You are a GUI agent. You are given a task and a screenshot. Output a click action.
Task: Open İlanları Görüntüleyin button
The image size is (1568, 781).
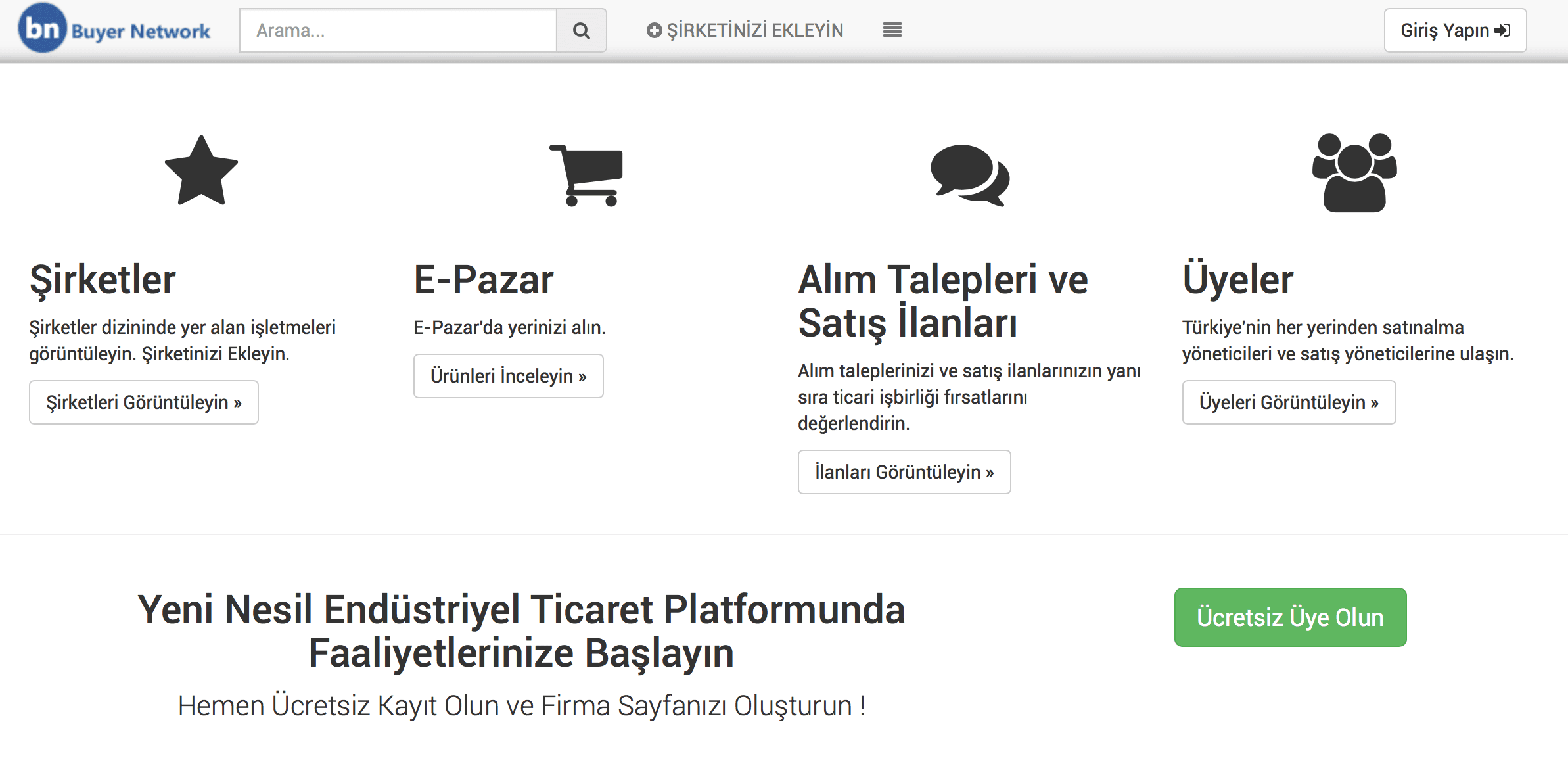click(x=904, y=472)
